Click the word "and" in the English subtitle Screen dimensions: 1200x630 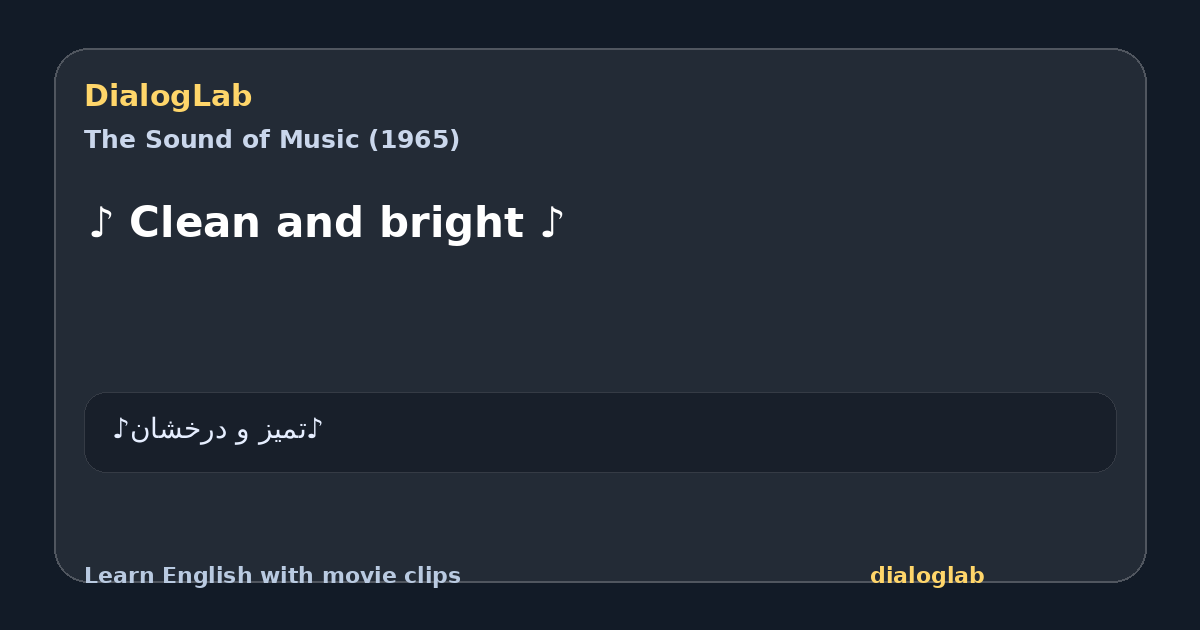[x=321, y=223]
